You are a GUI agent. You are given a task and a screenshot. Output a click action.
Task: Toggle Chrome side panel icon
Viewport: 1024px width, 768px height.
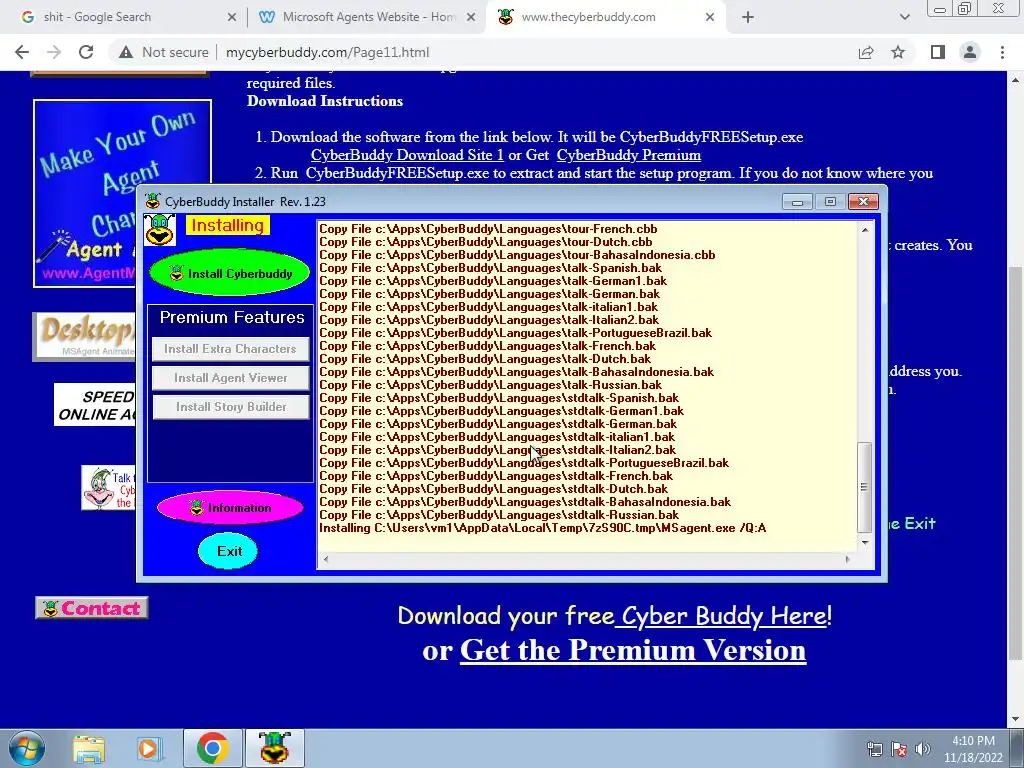click(938, 52)
